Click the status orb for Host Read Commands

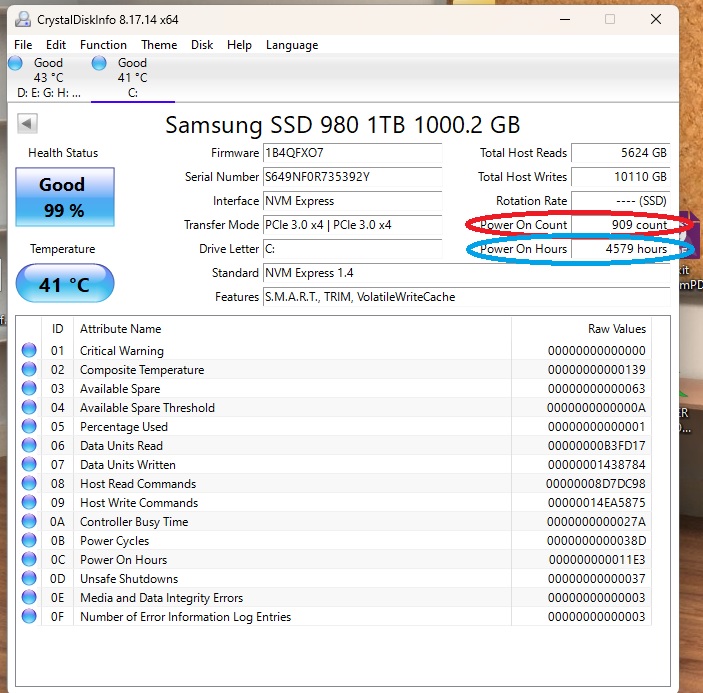(29, 483)
